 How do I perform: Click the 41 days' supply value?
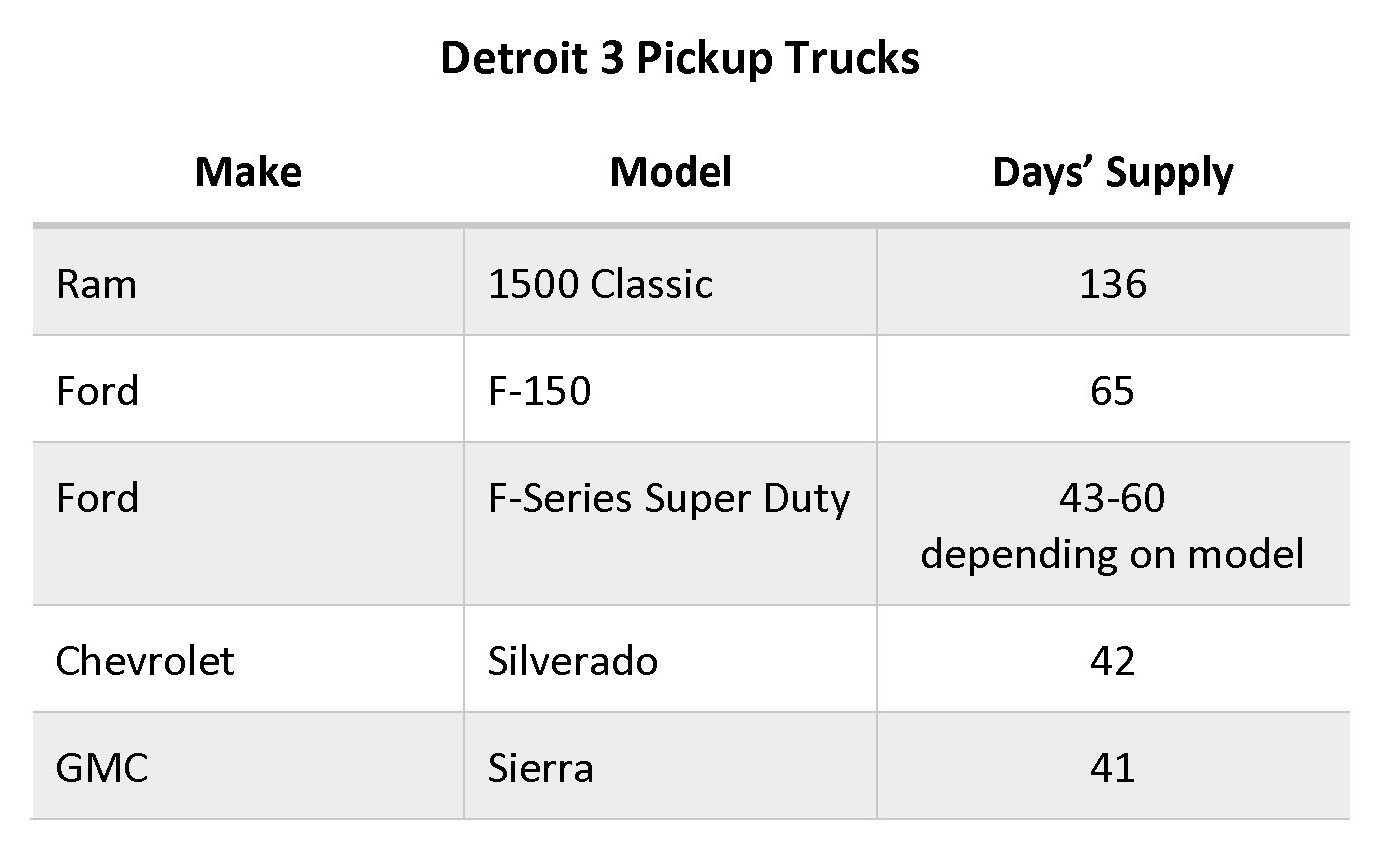1113,768
